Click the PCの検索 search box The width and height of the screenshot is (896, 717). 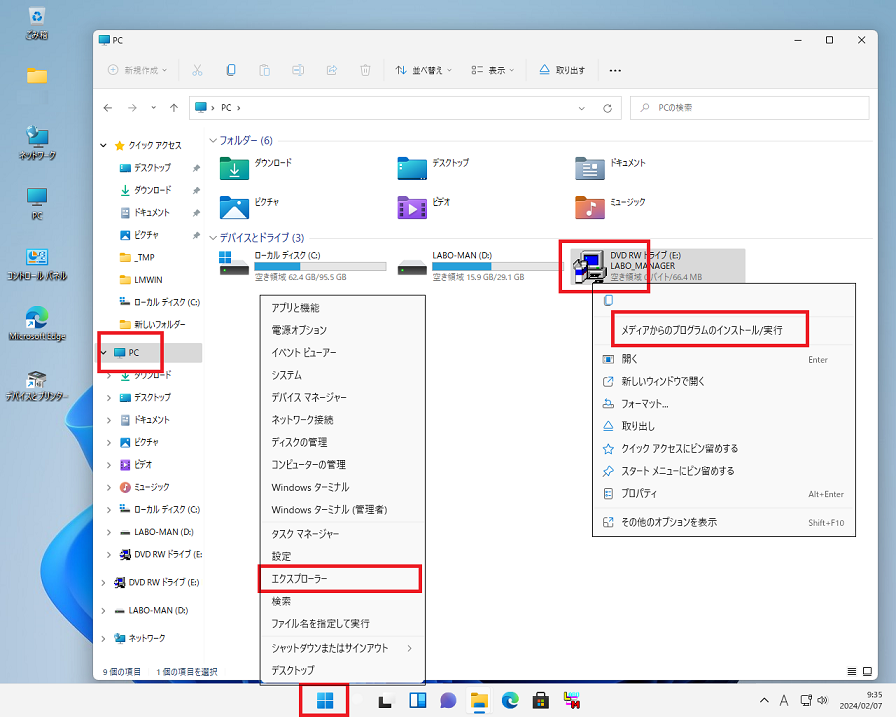click(x=749, y=107)
